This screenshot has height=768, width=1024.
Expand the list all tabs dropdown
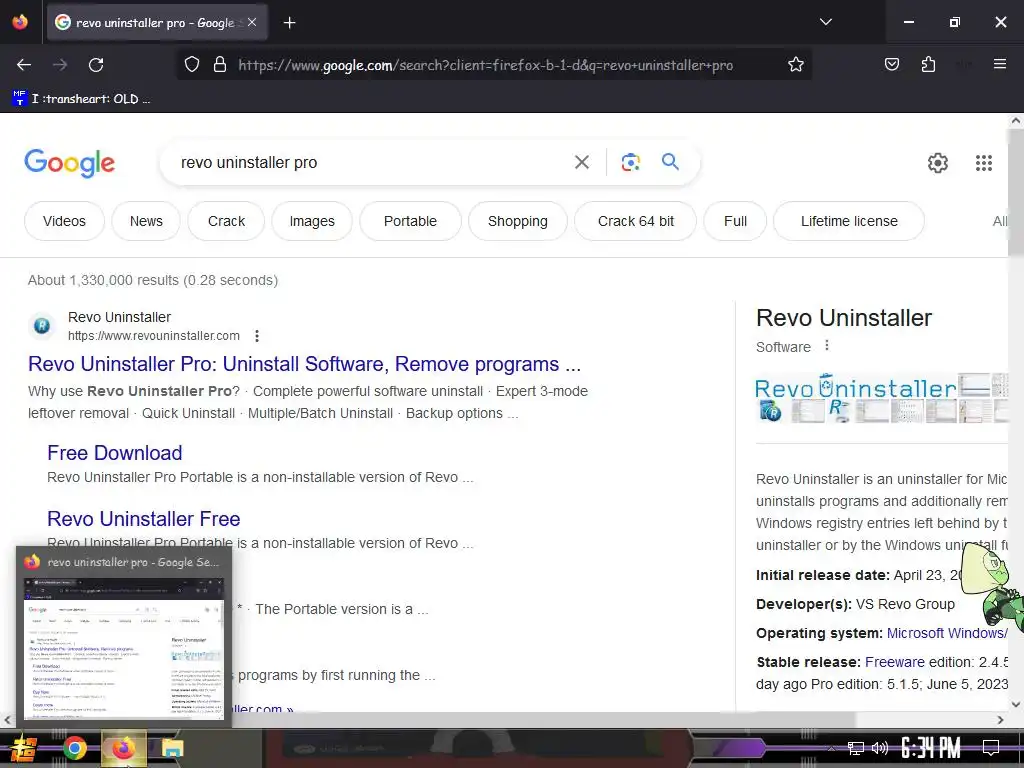(x=825, y=22)
